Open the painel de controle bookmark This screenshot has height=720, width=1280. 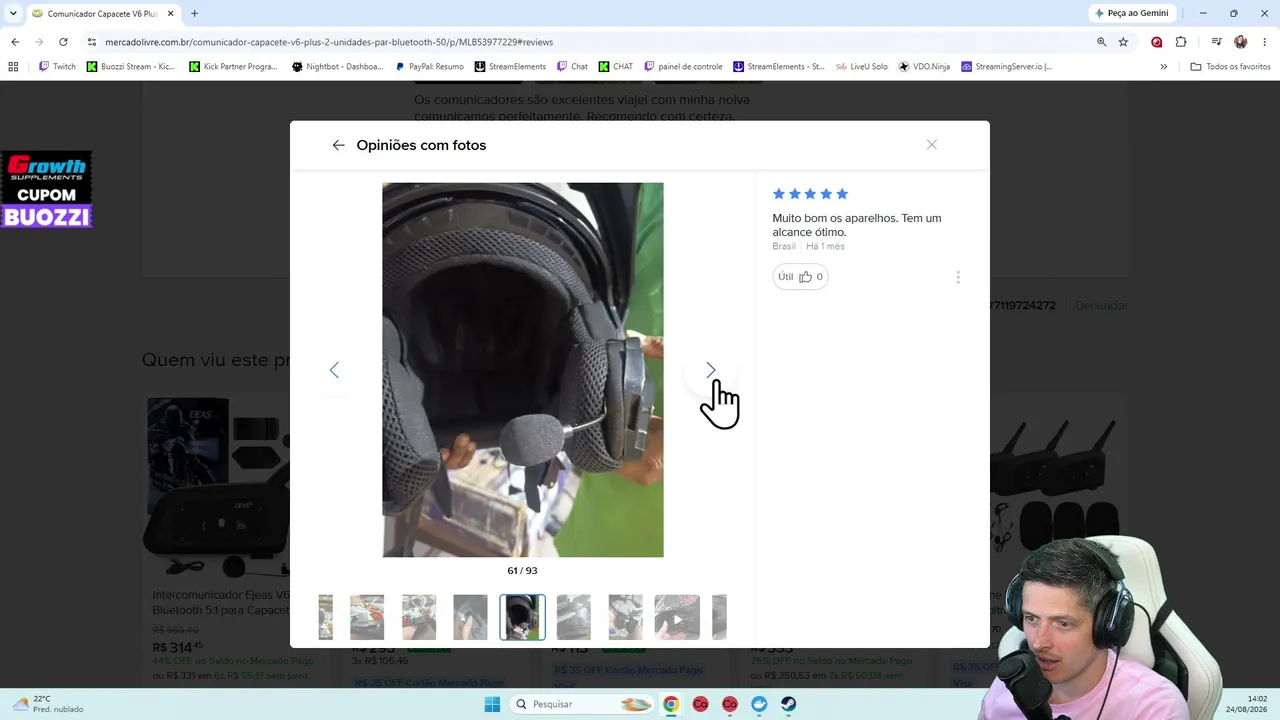click(x=683, y=67)
